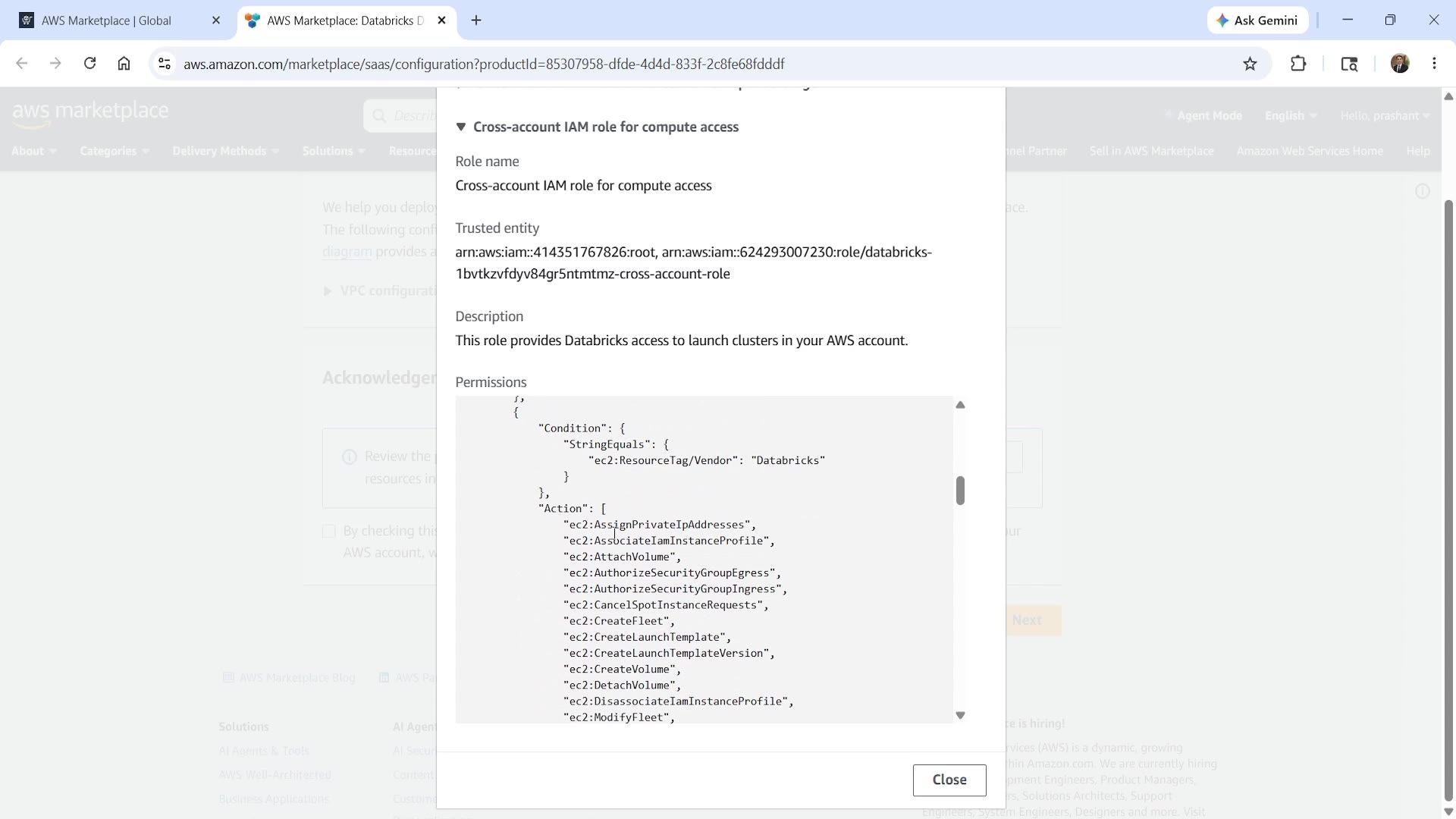Open the diagram link
1456x819 pixels.
(x=347, y=251)
